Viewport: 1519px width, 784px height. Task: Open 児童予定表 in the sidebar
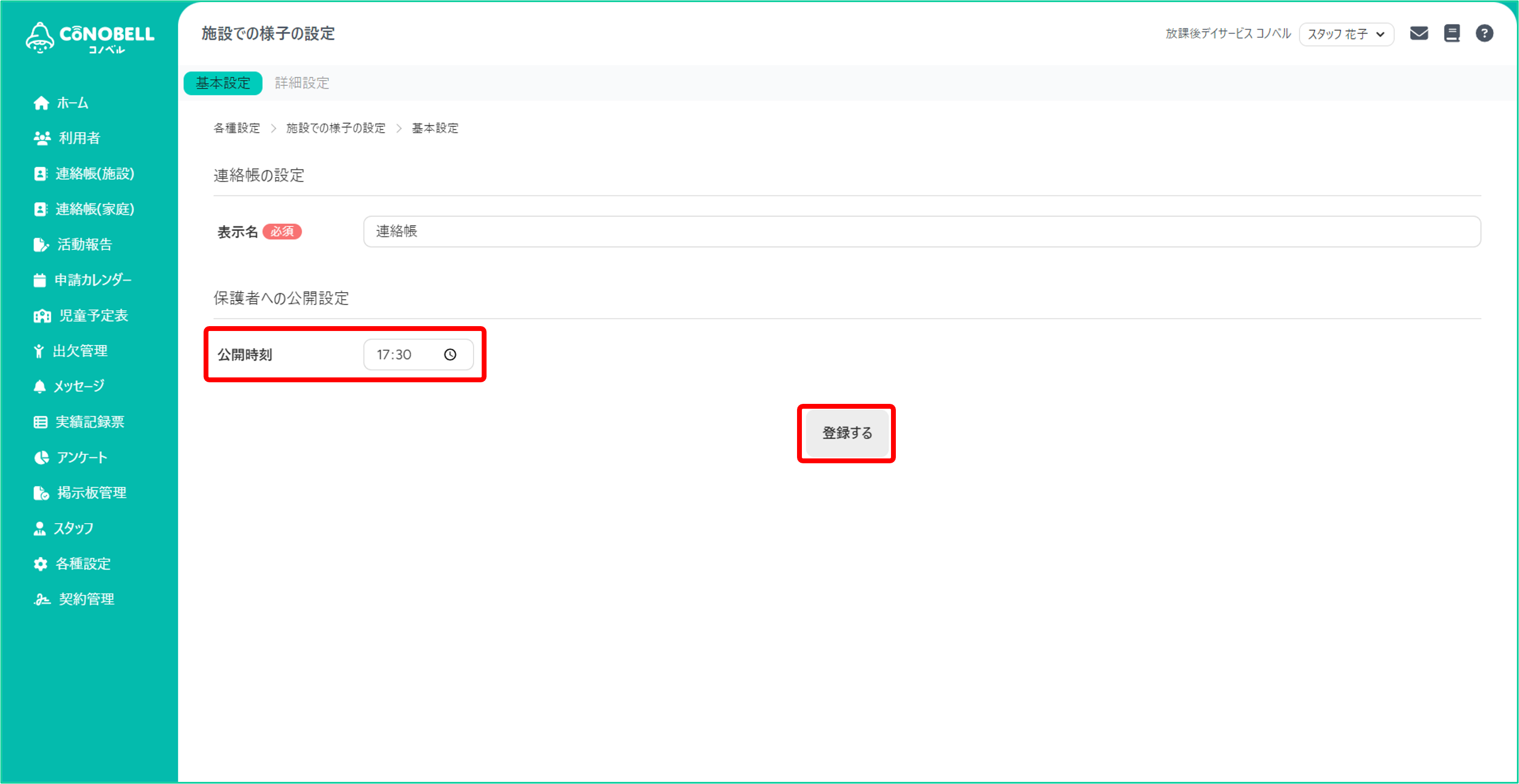pyautogui.click(x=93, y=316)
